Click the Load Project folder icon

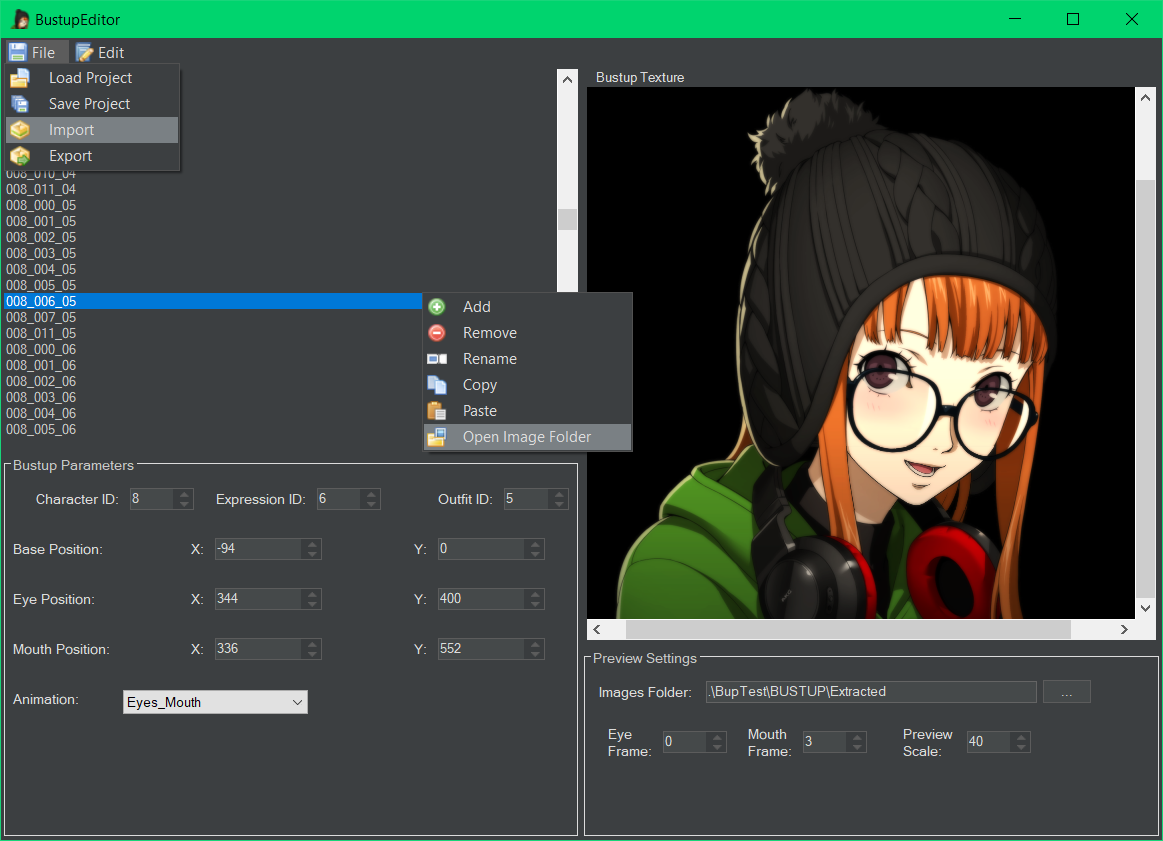tap(20, 78)
